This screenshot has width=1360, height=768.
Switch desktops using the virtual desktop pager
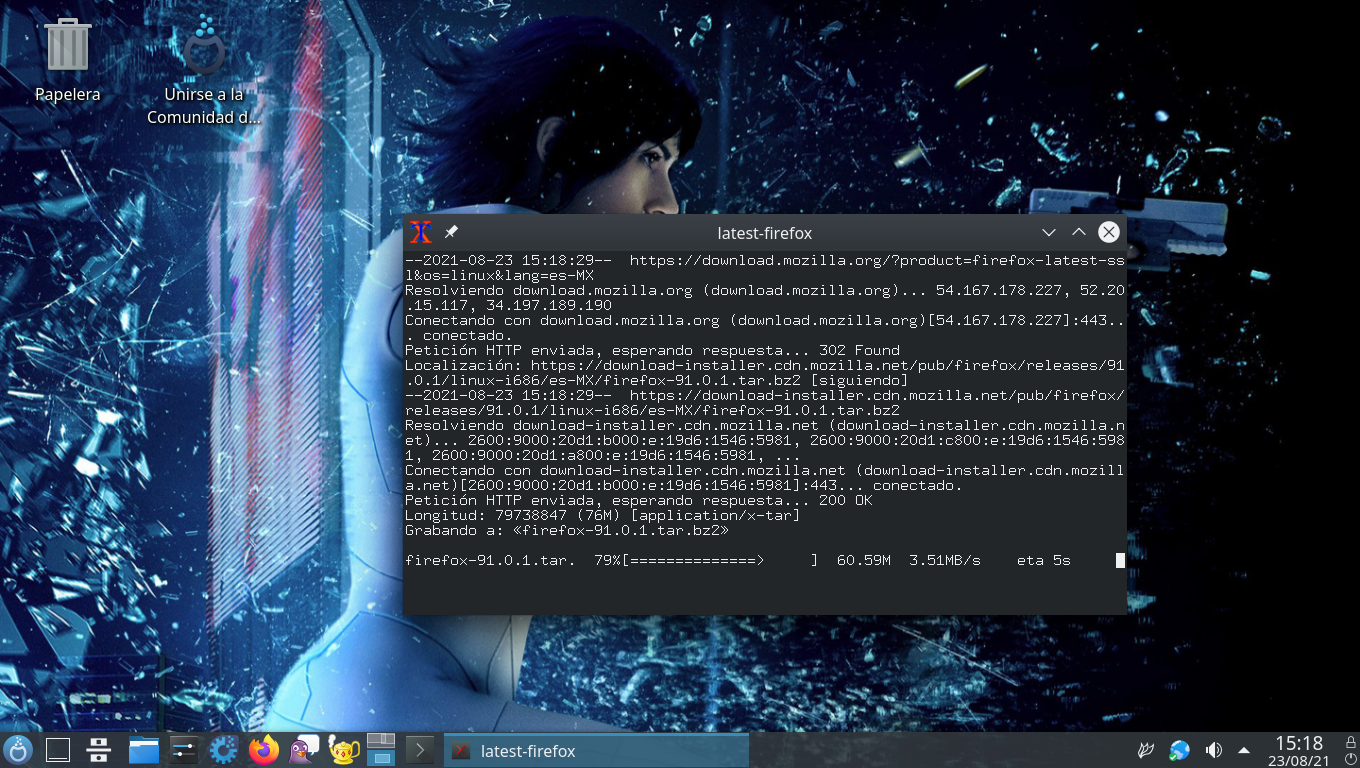coord(381,750)
